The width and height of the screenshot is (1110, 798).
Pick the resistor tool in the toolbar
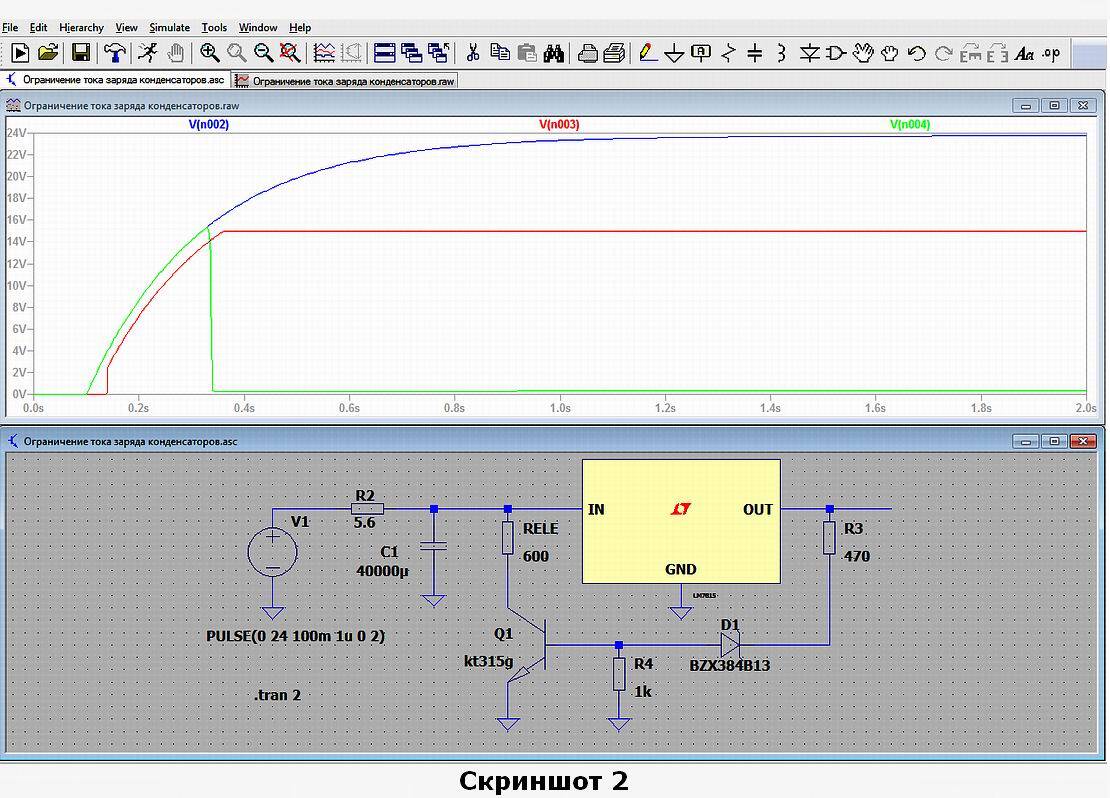point(728,53)
